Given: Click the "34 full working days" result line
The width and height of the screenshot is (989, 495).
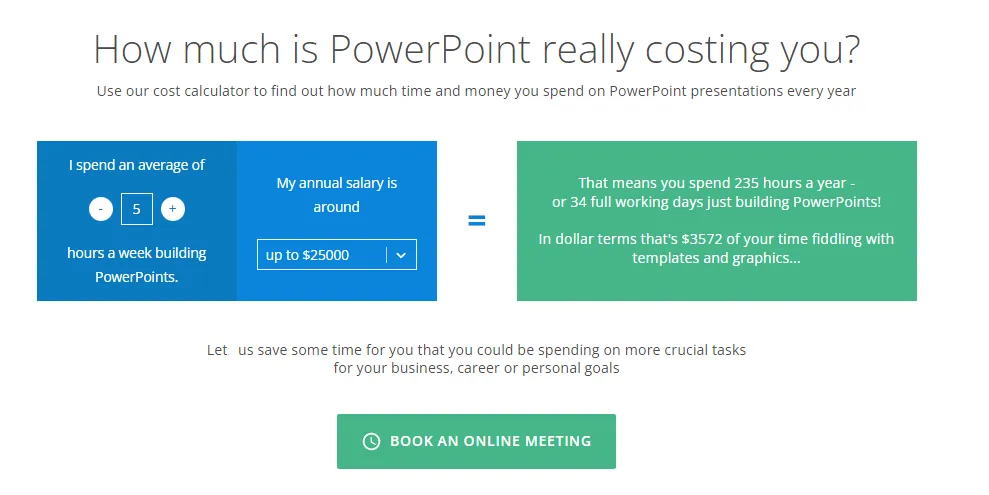Looking at the screenshot, I should (x=716, y=202).
